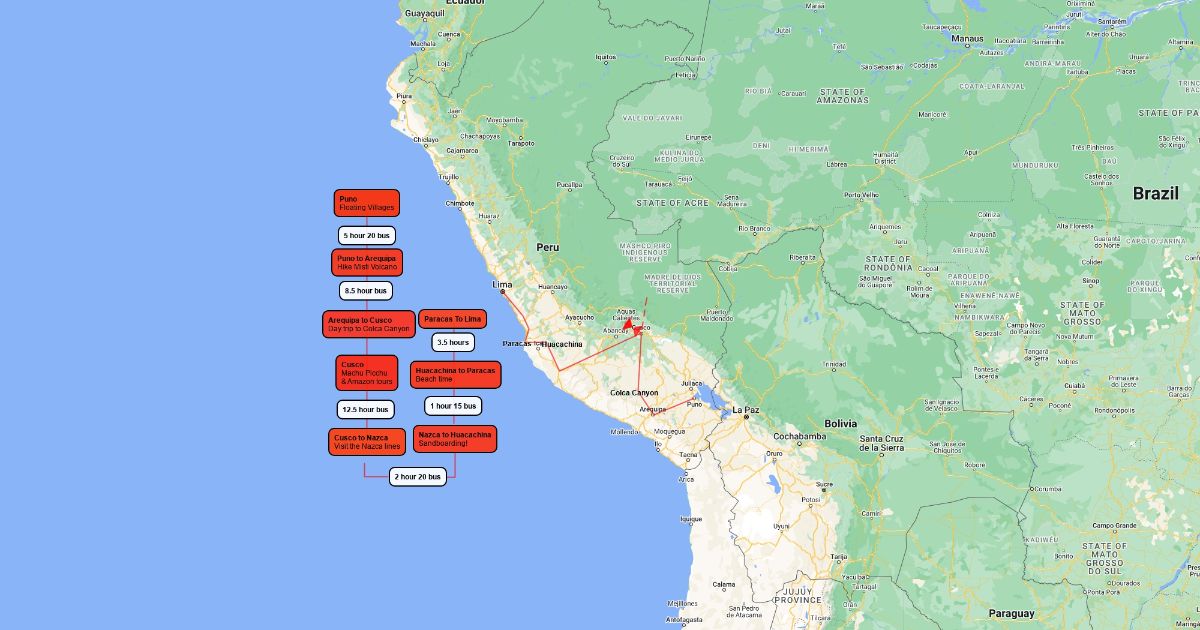Click the '3.5 hours' label
This screenshot has height=630, width=1200.
coord(453,342)
